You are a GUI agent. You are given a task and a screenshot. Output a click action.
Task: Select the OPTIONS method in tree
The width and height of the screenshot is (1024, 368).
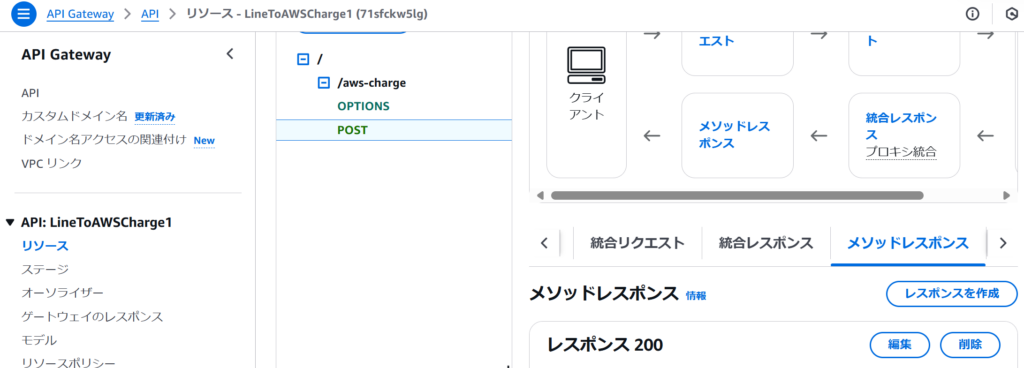click(x=363, y=106)
